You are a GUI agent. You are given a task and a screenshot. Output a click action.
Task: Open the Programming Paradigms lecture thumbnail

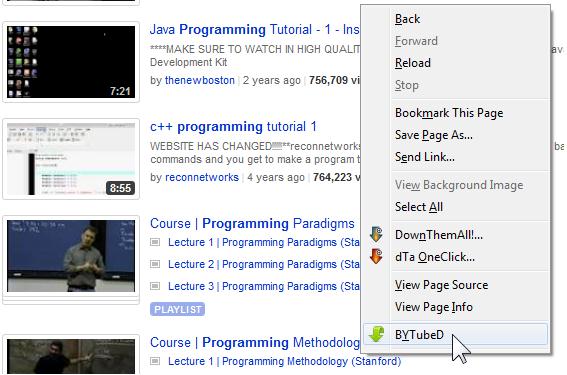(71, 256)
